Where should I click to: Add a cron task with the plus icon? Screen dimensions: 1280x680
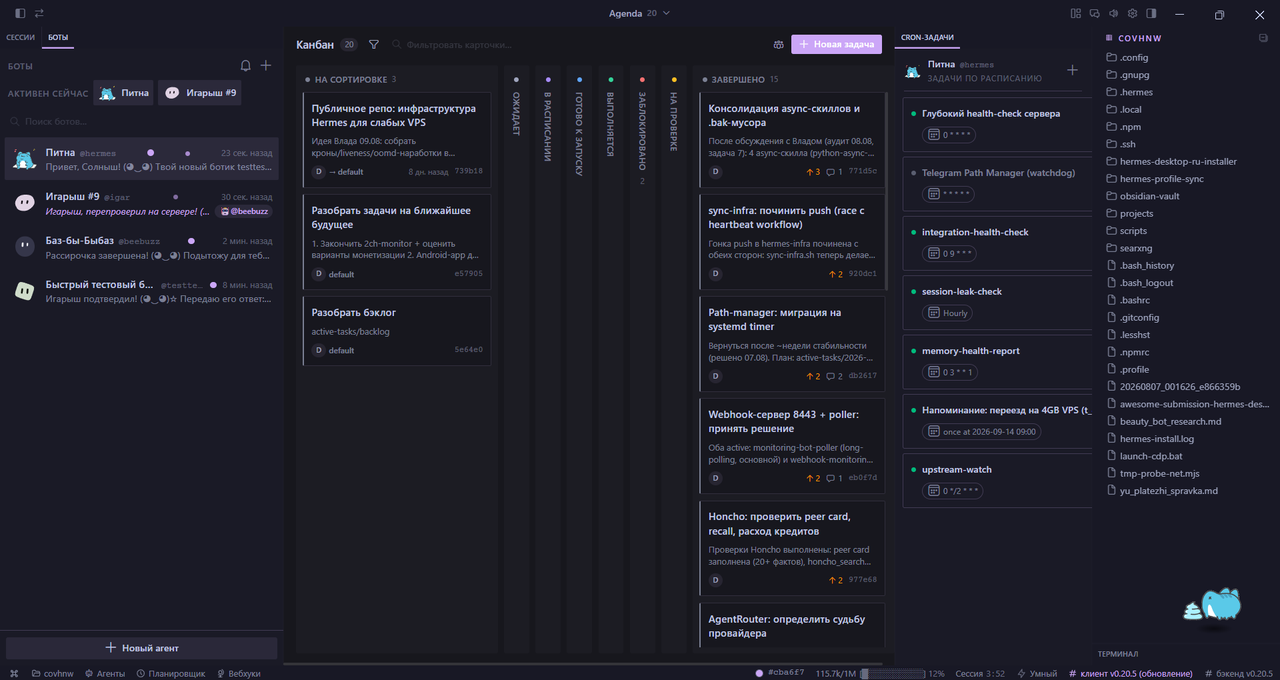pos(1073,70)
